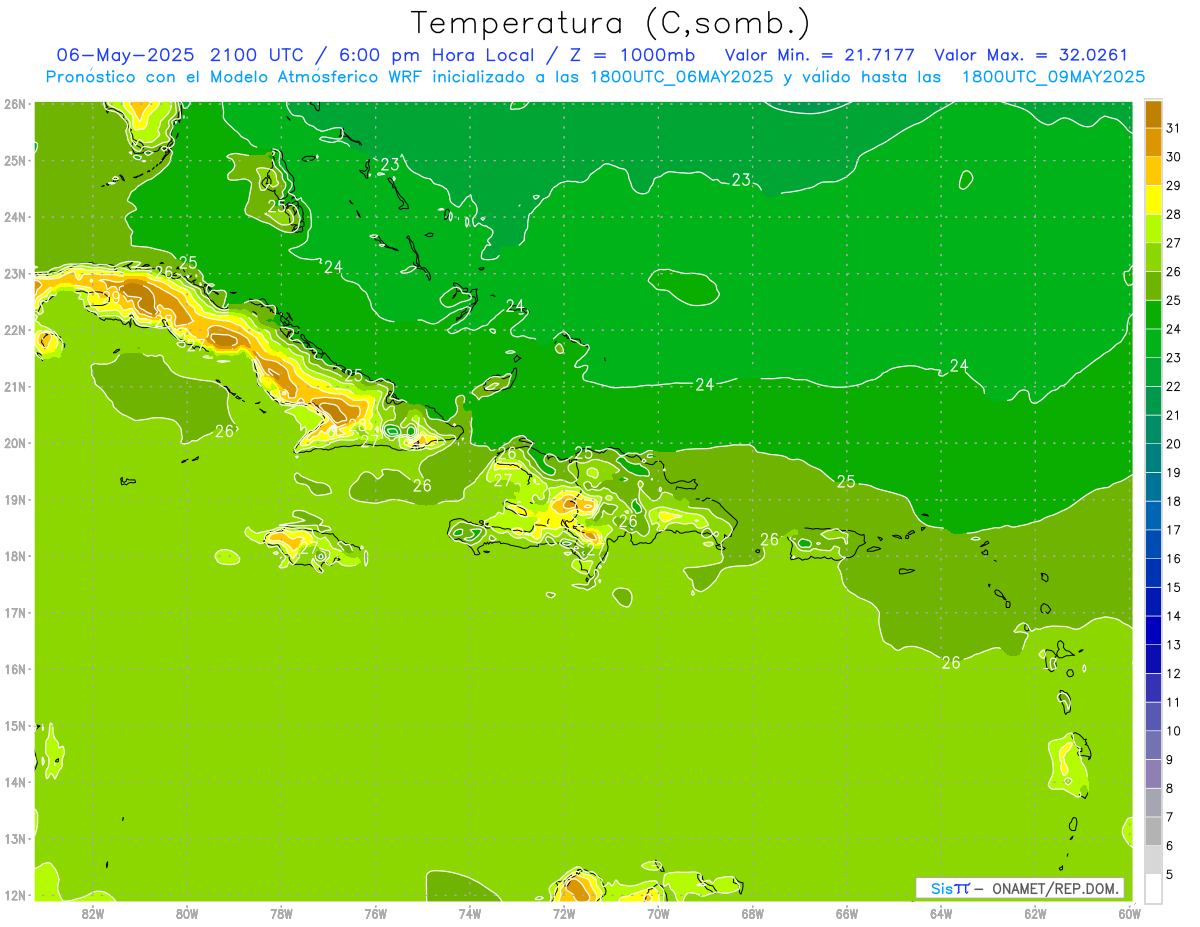The width and height of the screenshot is (1200, 927).
Task: Click the 13N latitude axis label
Action: (x=14, y=838)
